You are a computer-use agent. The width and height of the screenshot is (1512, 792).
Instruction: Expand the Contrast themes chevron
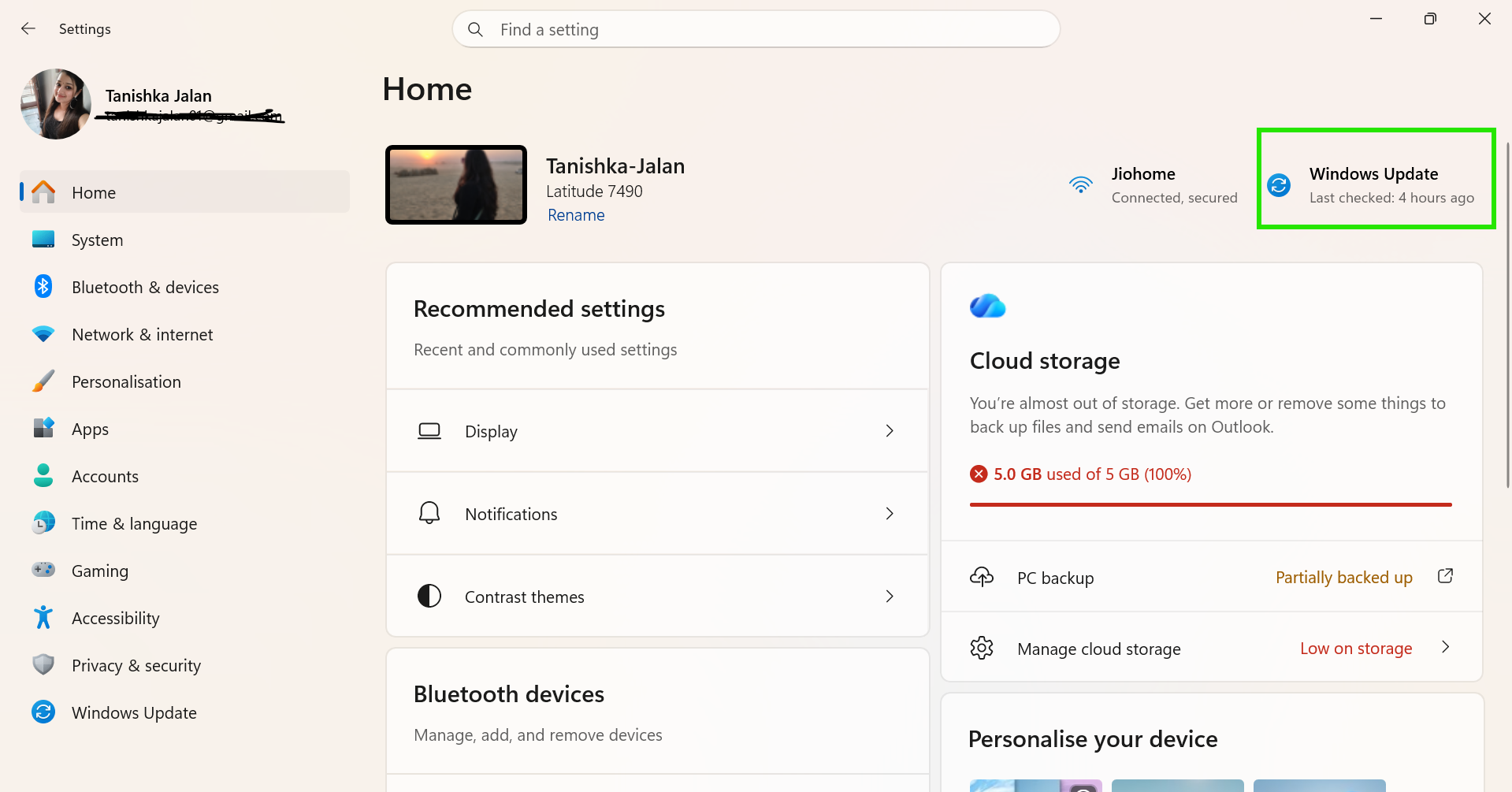(x=890, y=597)
